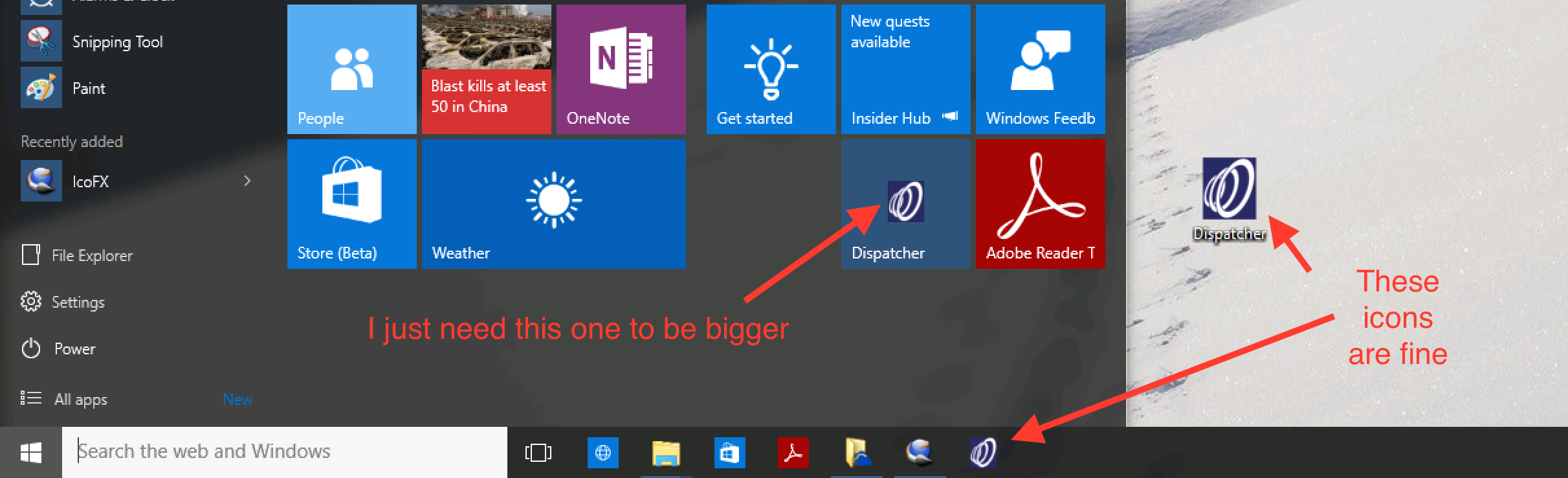
Task: Open IcoFX under Recently added
Action: [x=136, y=181]
